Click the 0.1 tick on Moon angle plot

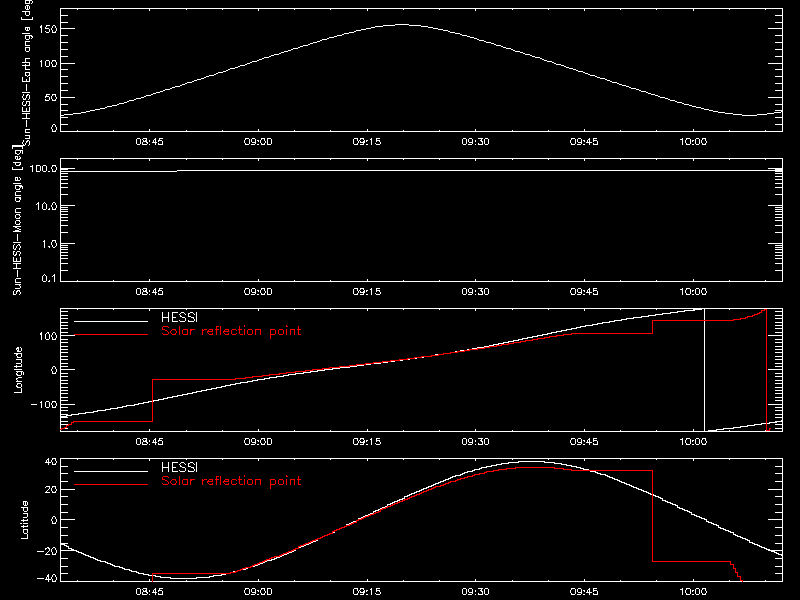49,279
